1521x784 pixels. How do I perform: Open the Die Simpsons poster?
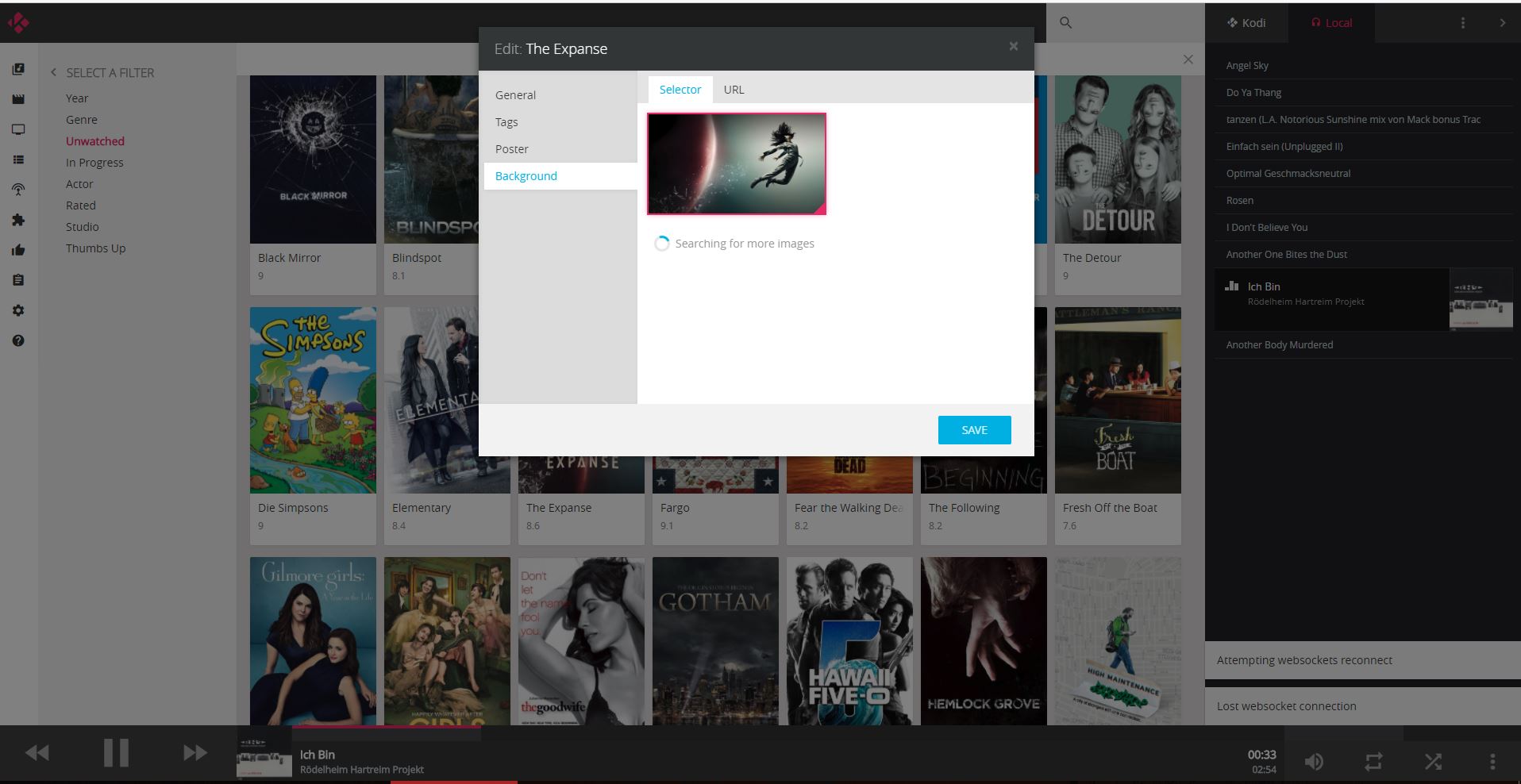(313, 400)
